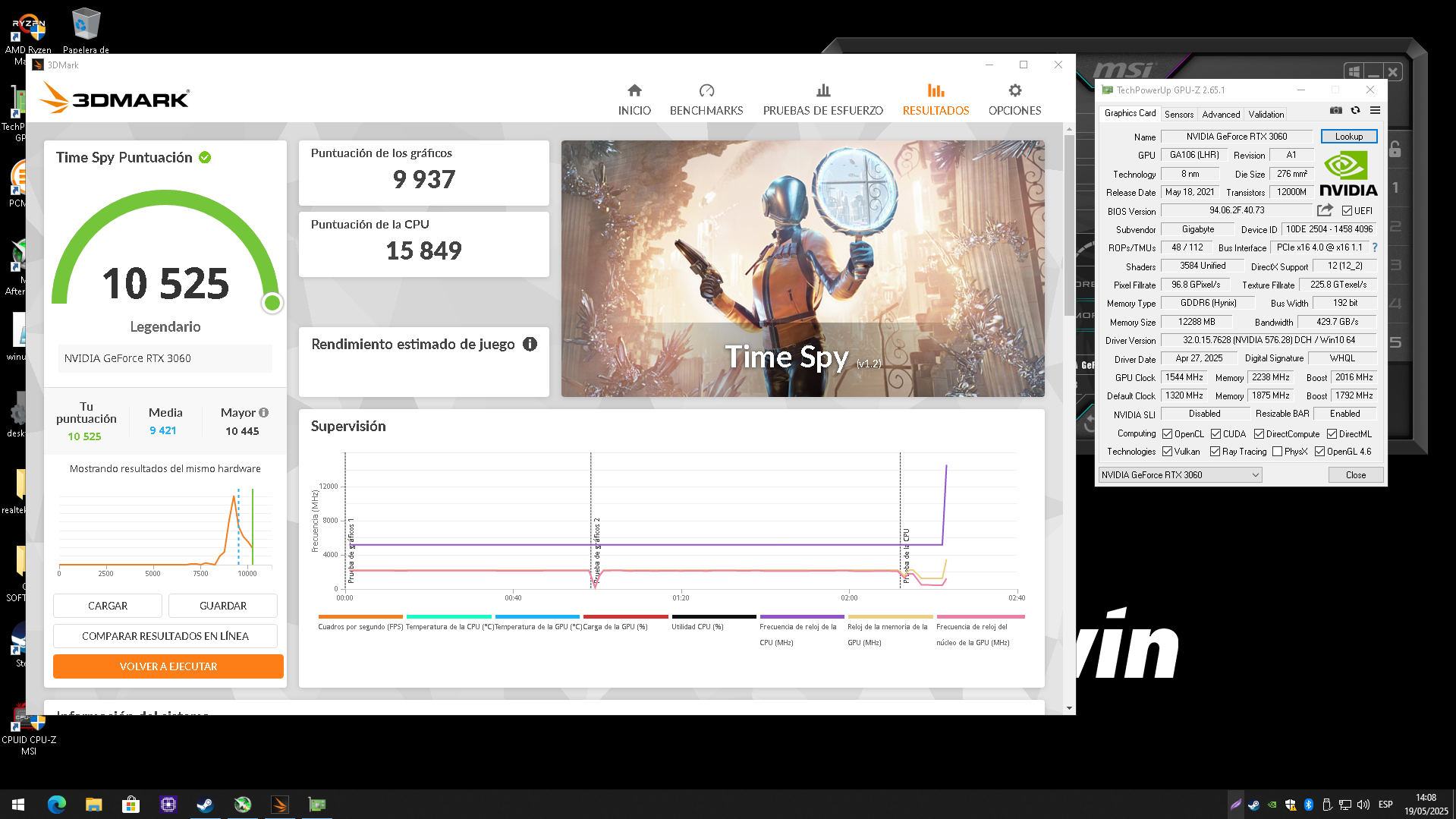The height and width of the screenshot is (819, 1456).
Task: Open Microsoft Store from the taskbar
Action: [131, 805]
